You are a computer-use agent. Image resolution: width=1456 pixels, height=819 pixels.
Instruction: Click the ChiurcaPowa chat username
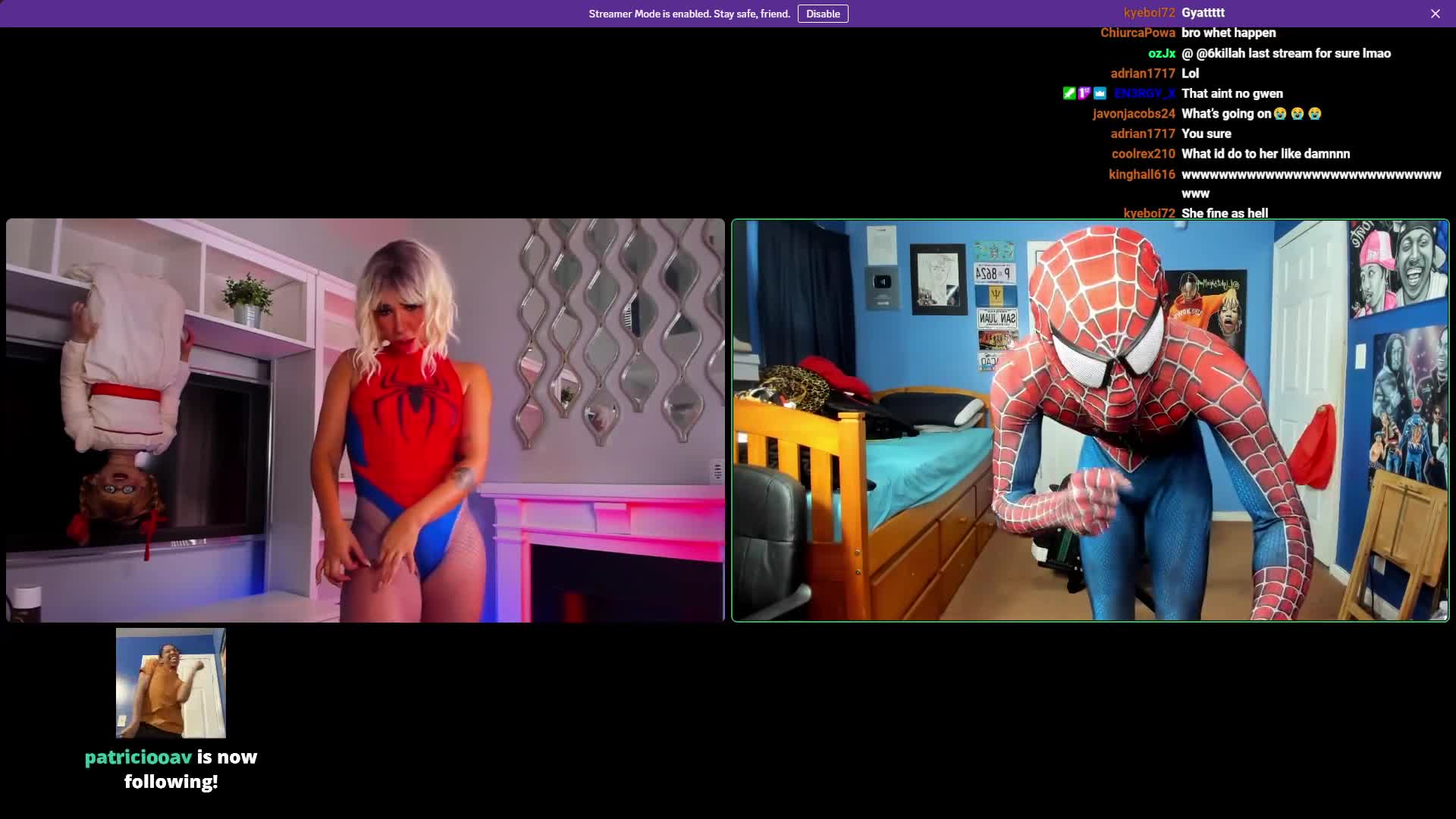tap(1137, 33)
